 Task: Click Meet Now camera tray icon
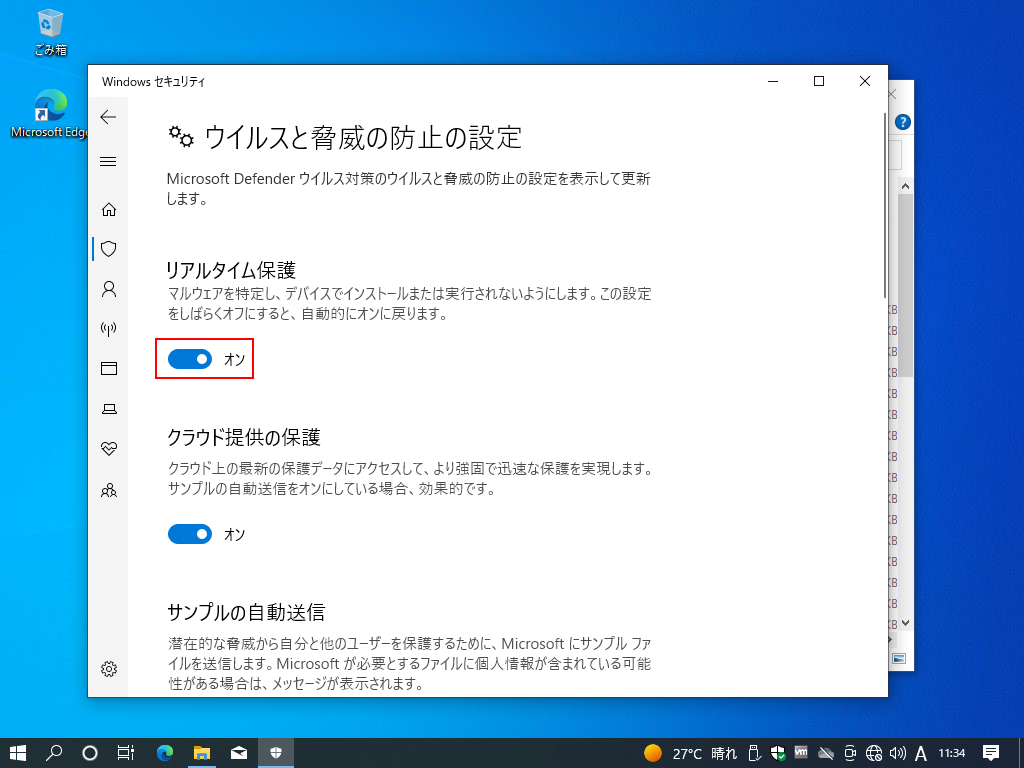tap(850, 753)
